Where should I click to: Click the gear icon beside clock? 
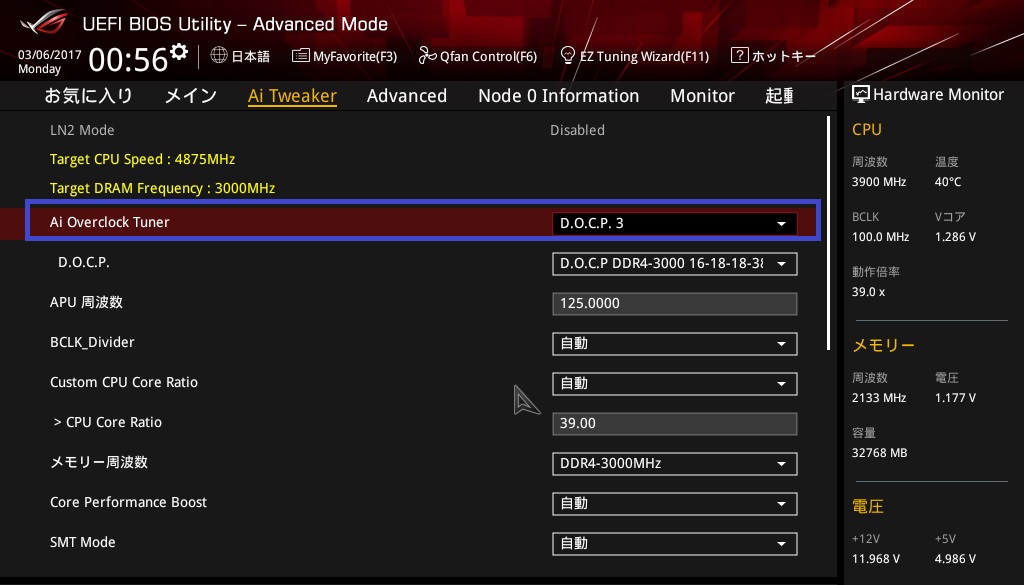coord(179,51)
